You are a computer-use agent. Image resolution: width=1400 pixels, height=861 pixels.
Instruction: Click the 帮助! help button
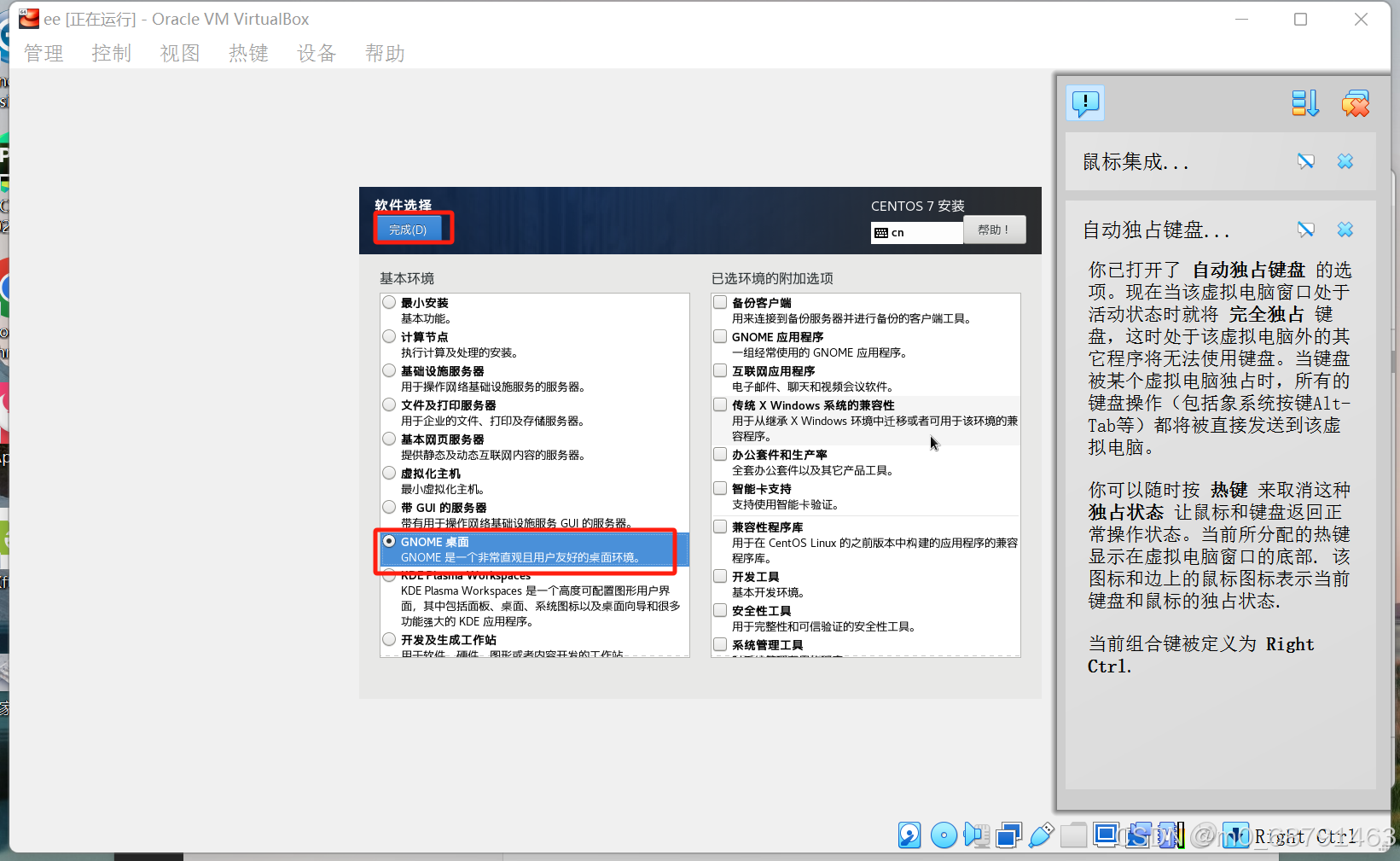coord(994,230)
